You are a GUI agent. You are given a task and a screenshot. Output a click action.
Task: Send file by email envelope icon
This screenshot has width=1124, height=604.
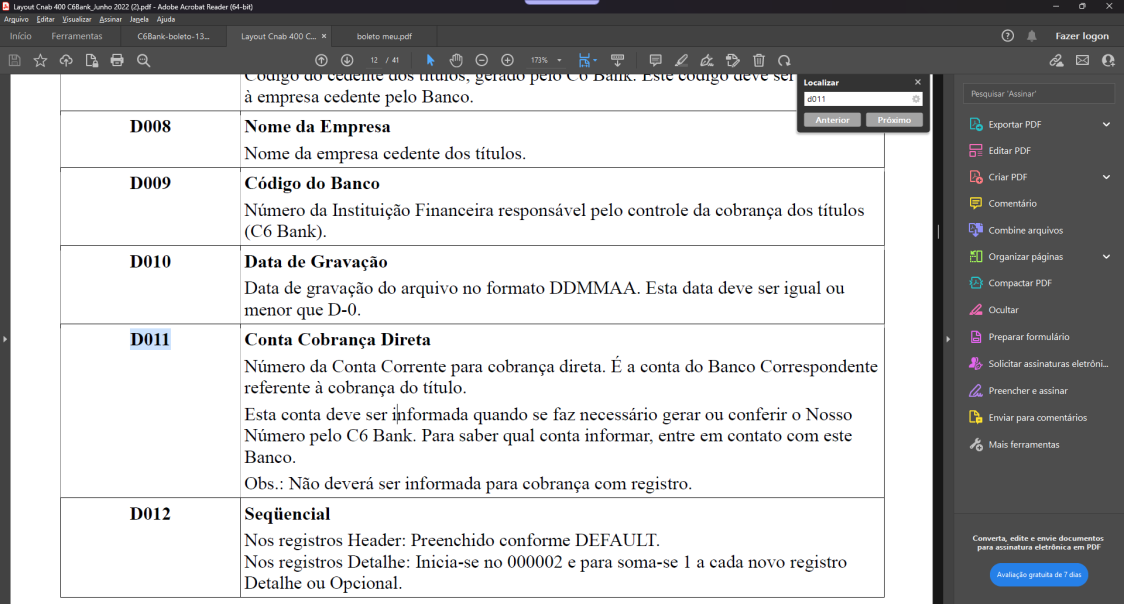coord(1082,60)
